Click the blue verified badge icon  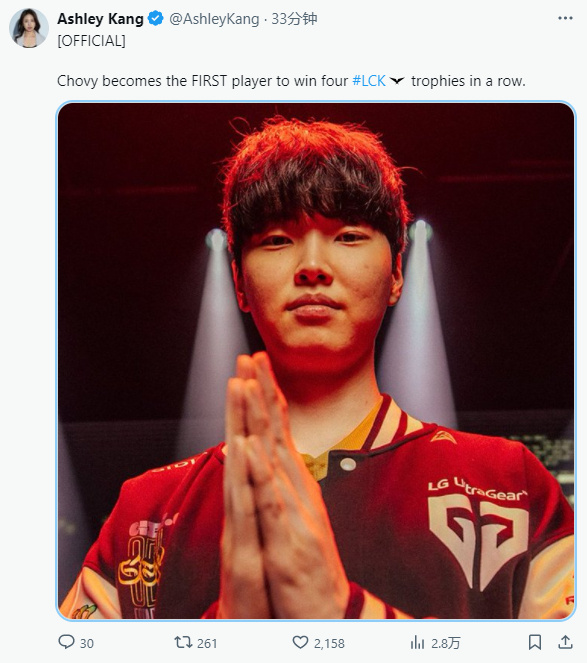(156, 19)
